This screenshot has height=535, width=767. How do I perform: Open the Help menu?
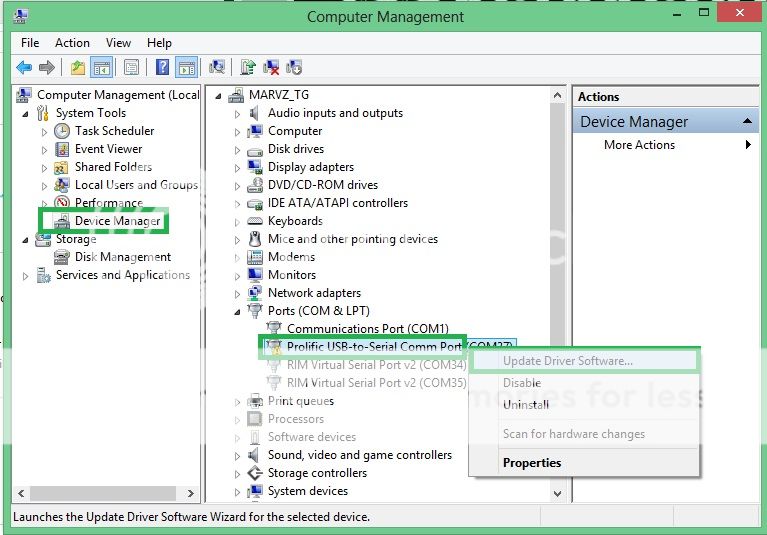pos(159,43)
